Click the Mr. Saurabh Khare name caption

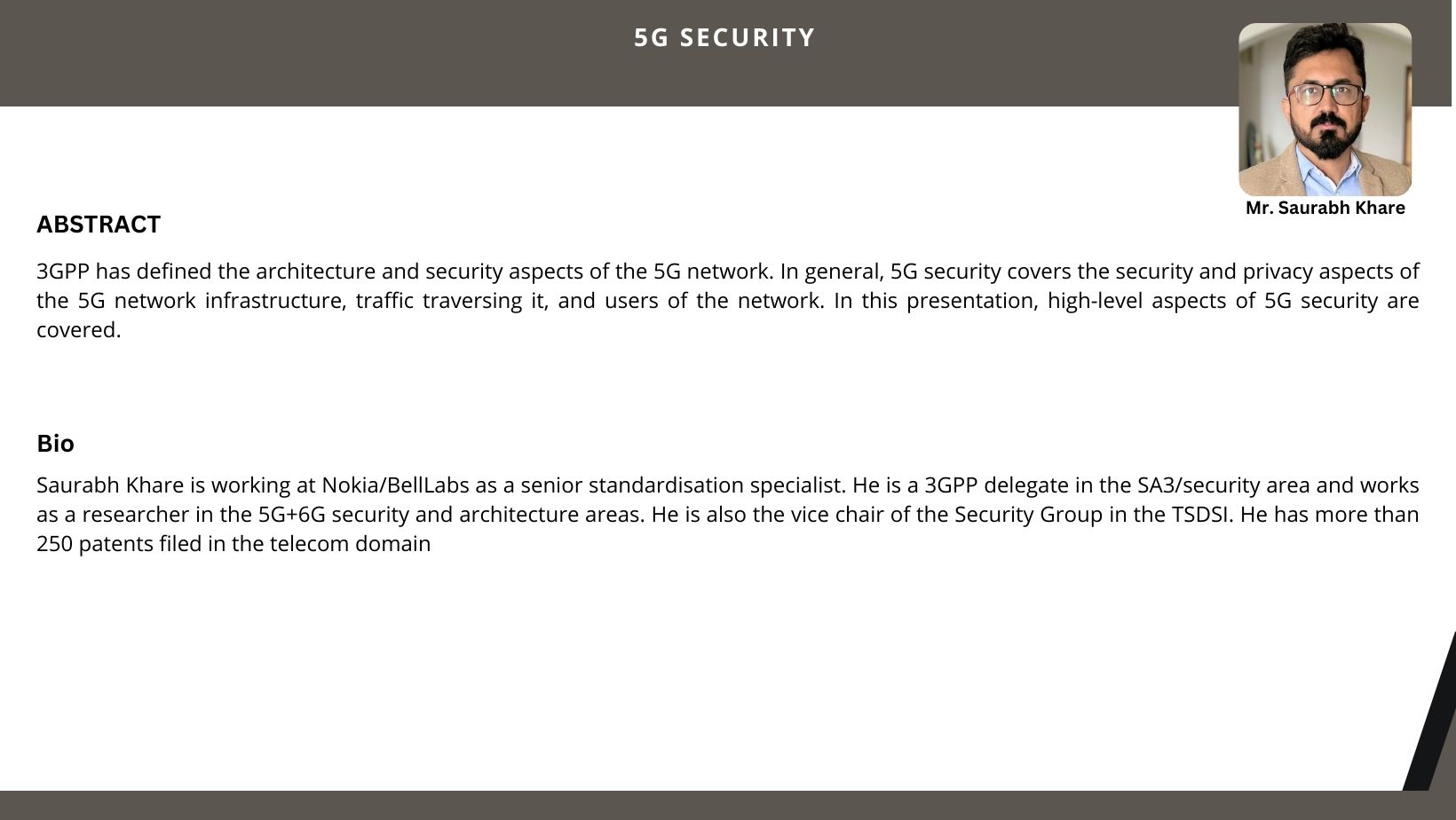click(1325, 208)
